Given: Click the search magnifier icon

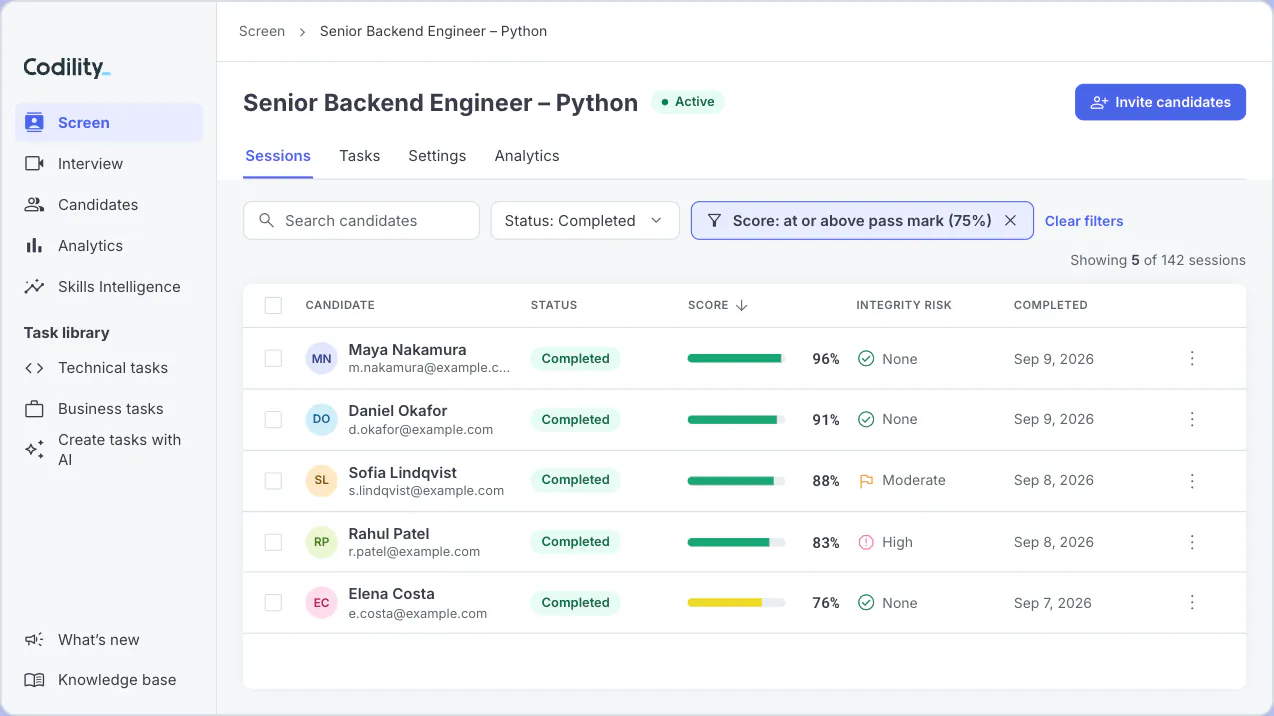Looking at the screenshot, I should pyautogui.click(x=266, y=220).
